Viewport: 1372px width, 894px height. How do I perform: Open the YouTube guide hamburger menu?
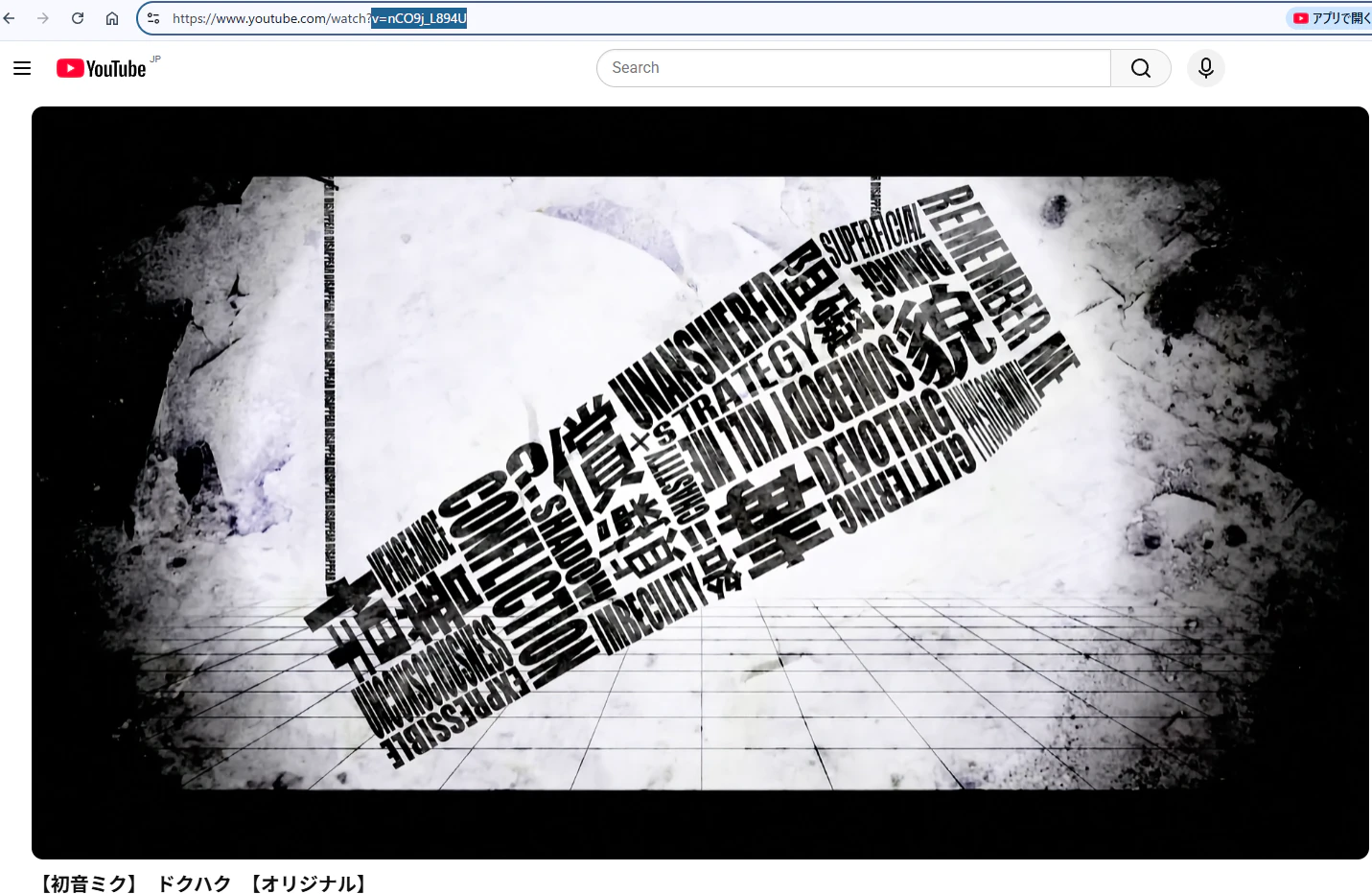click(22, 68)
